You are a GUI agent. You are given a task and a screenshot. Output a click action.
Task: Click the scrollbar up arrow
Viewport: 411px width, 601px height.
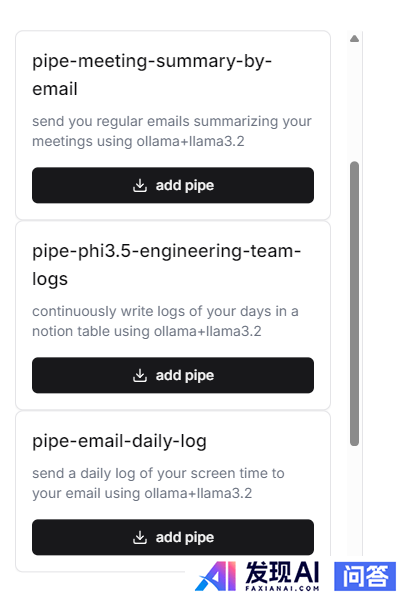pyautogui.click(x=355, y=38)
